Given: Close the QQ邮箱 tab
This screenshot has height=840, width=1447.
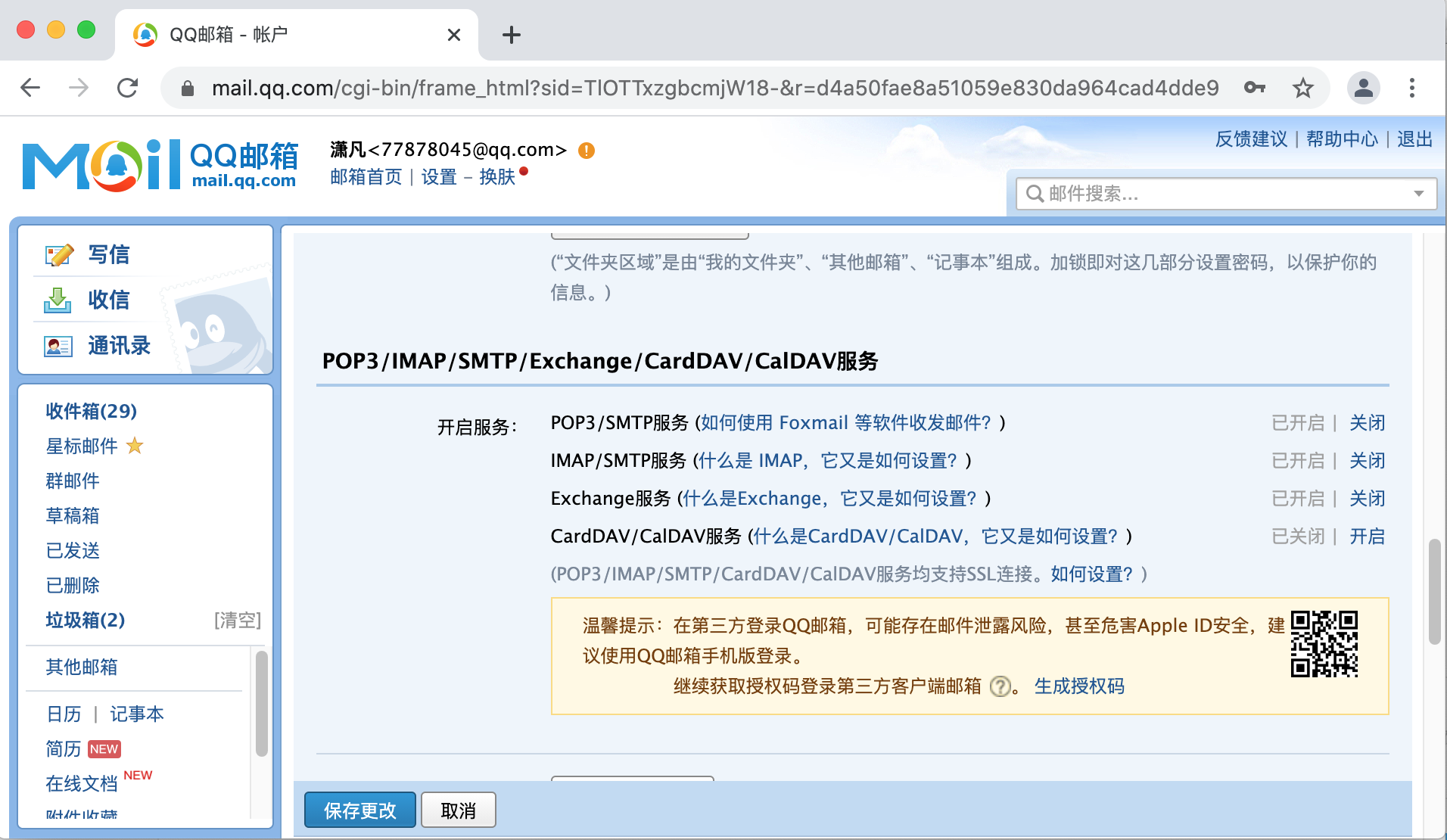Looking at the screenshot, I should pos(454,35).
